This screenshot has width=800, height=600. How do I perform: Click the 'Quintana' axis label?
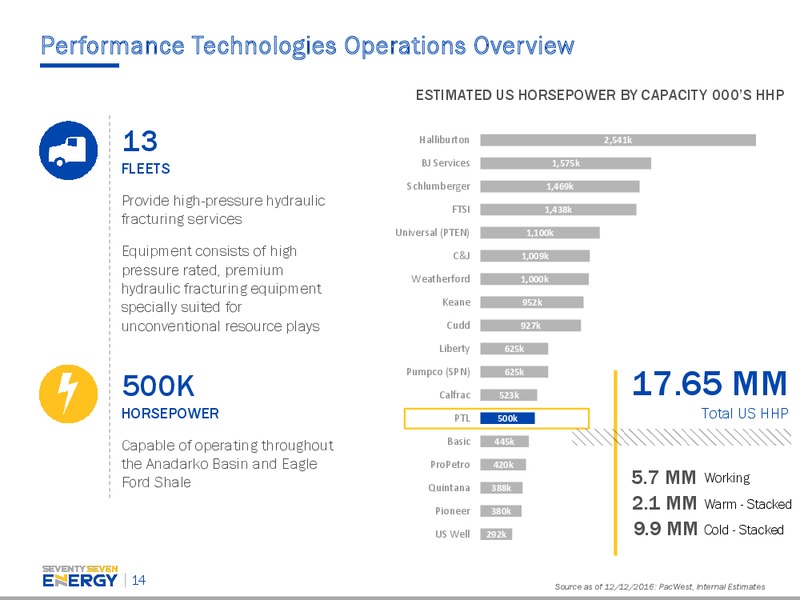[x=449, y=488]
